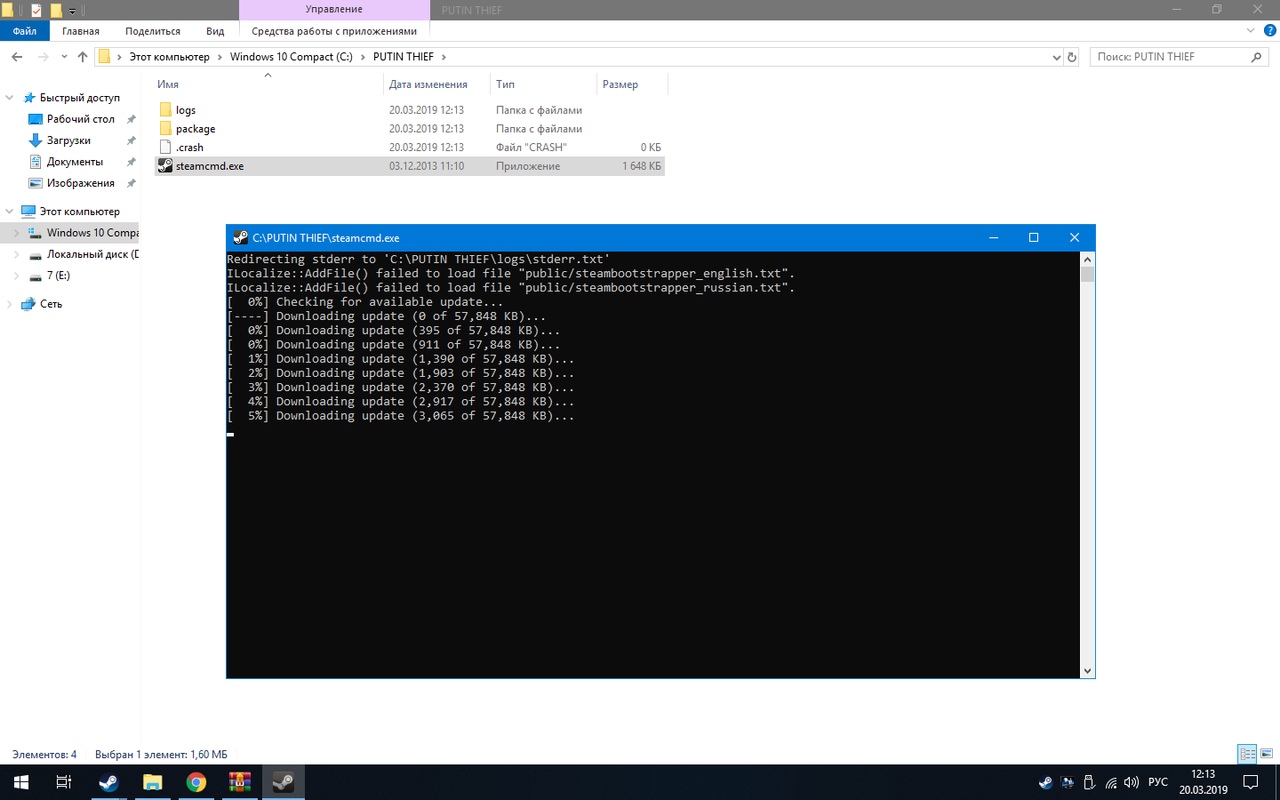This screenshot has width=1280, height=800.
Task: Click the volume icon in system tray
Action: (x=1130, y=782)
